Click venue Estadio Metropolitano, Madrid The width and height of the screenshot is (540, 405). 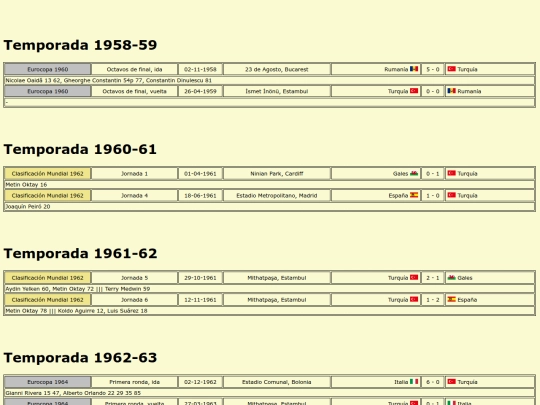[277, 196]
